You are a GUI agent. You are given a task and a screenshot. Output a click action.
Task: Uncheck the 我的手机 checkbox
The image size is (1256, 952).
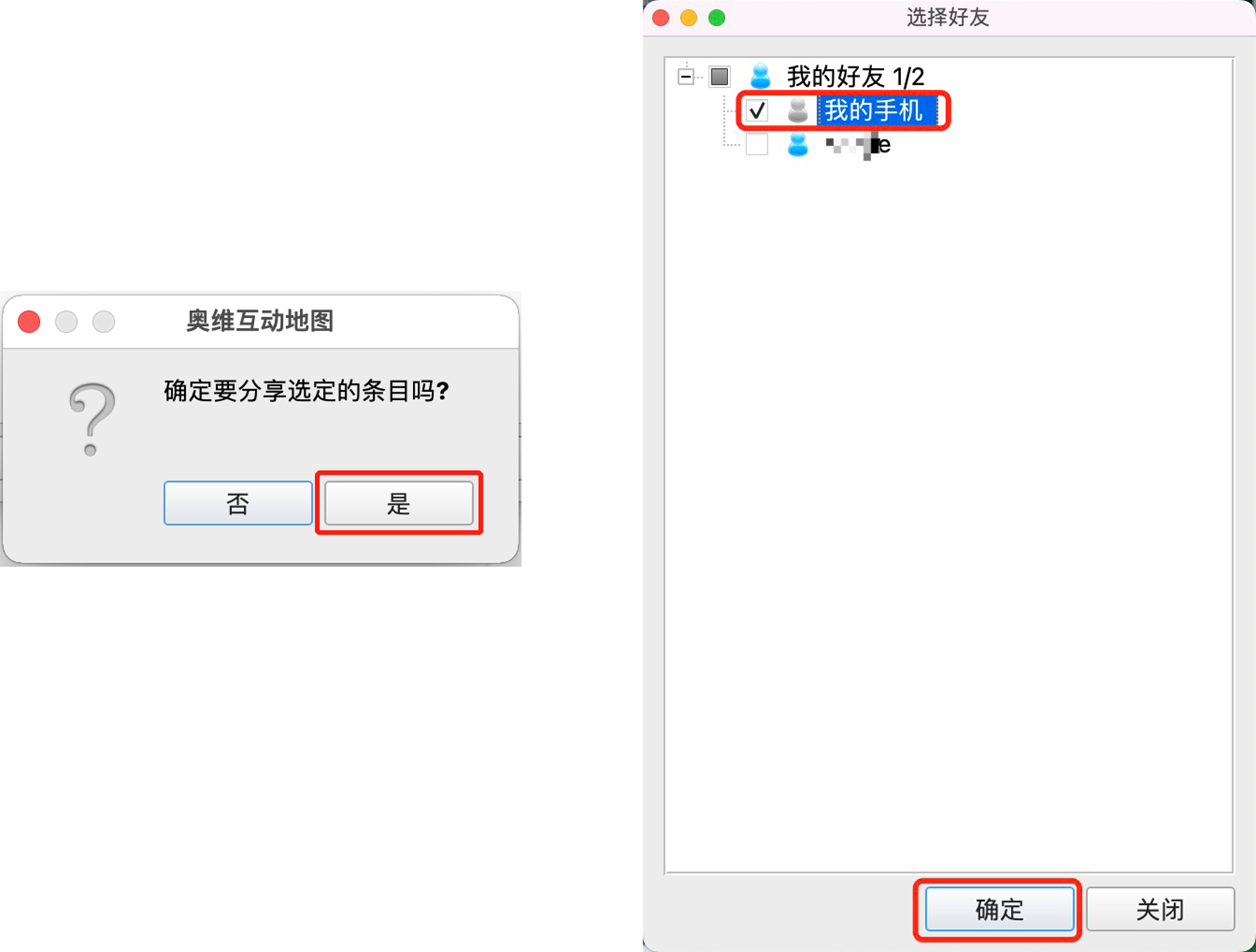coord(757,110)
